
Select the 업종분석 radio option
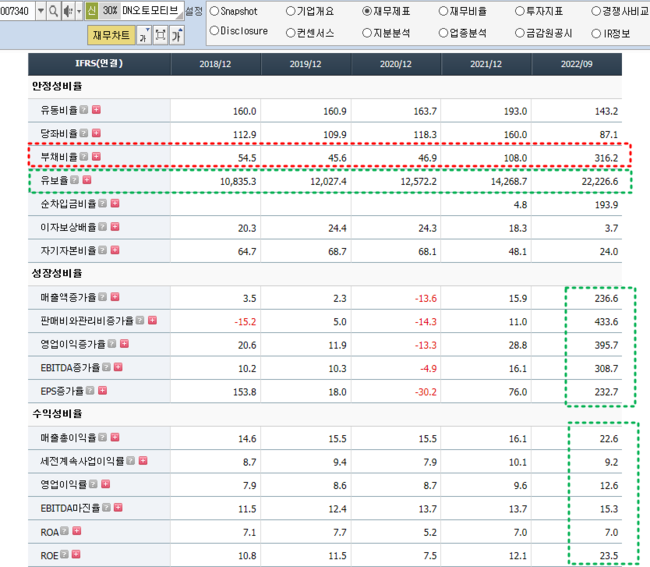point(443,33)
